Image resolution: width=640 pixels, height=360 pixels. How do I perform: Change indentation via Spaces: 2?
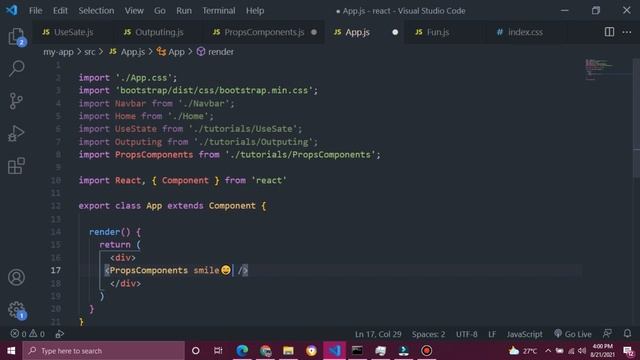click(x=428, y=334)
